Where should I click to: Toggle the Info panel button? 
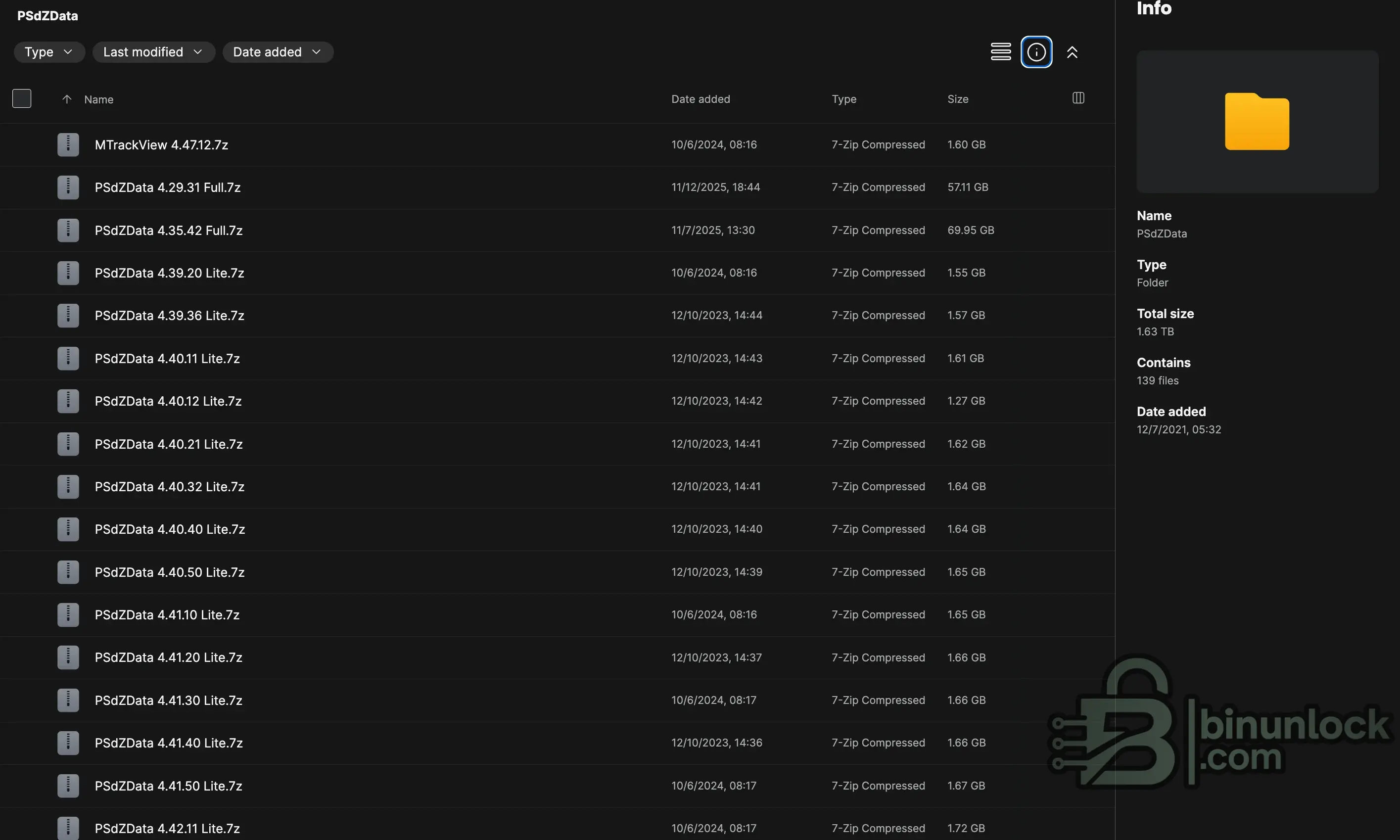(x=1036, y=52)
